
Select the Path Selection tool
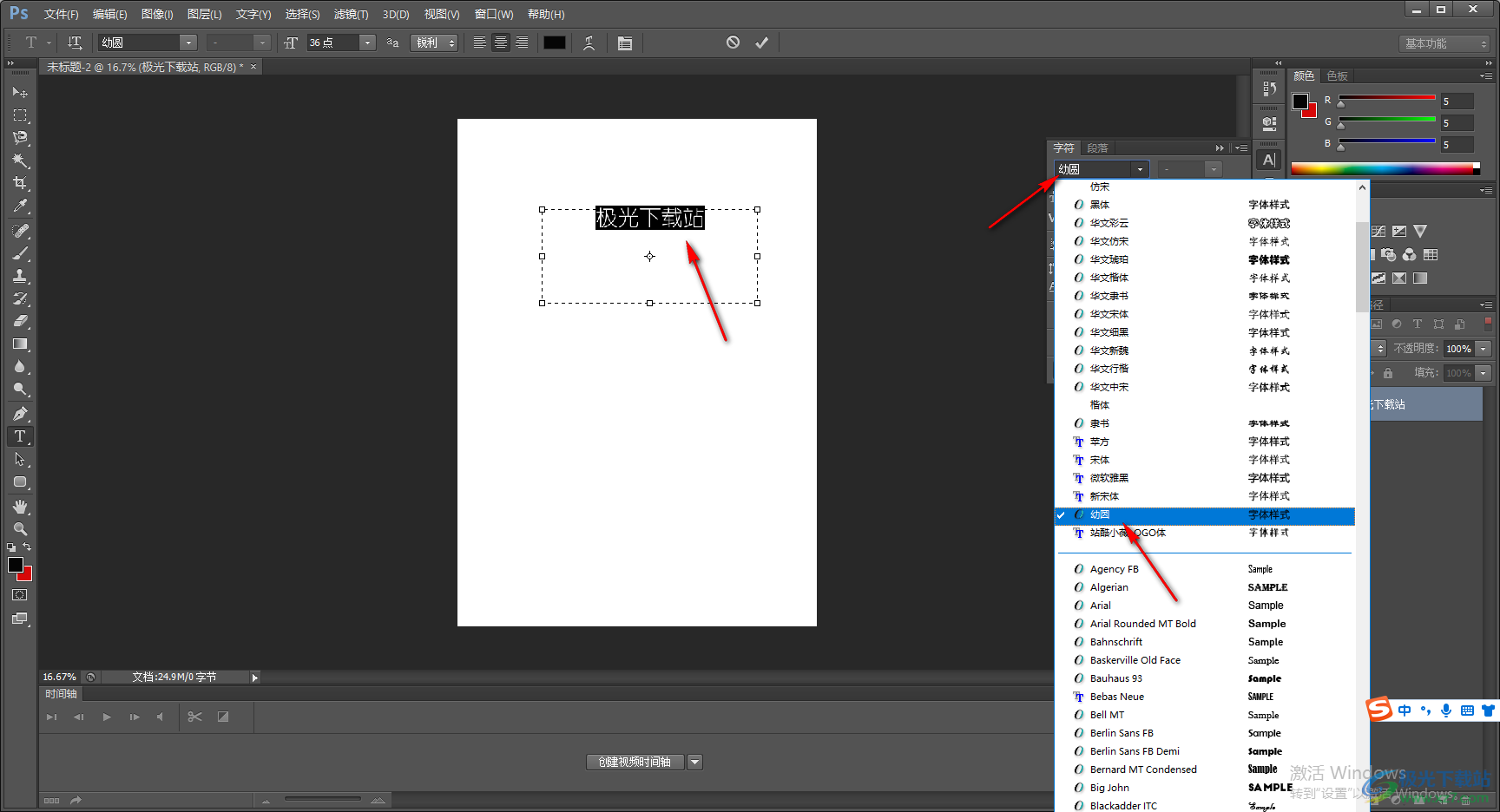click(20, 459)
